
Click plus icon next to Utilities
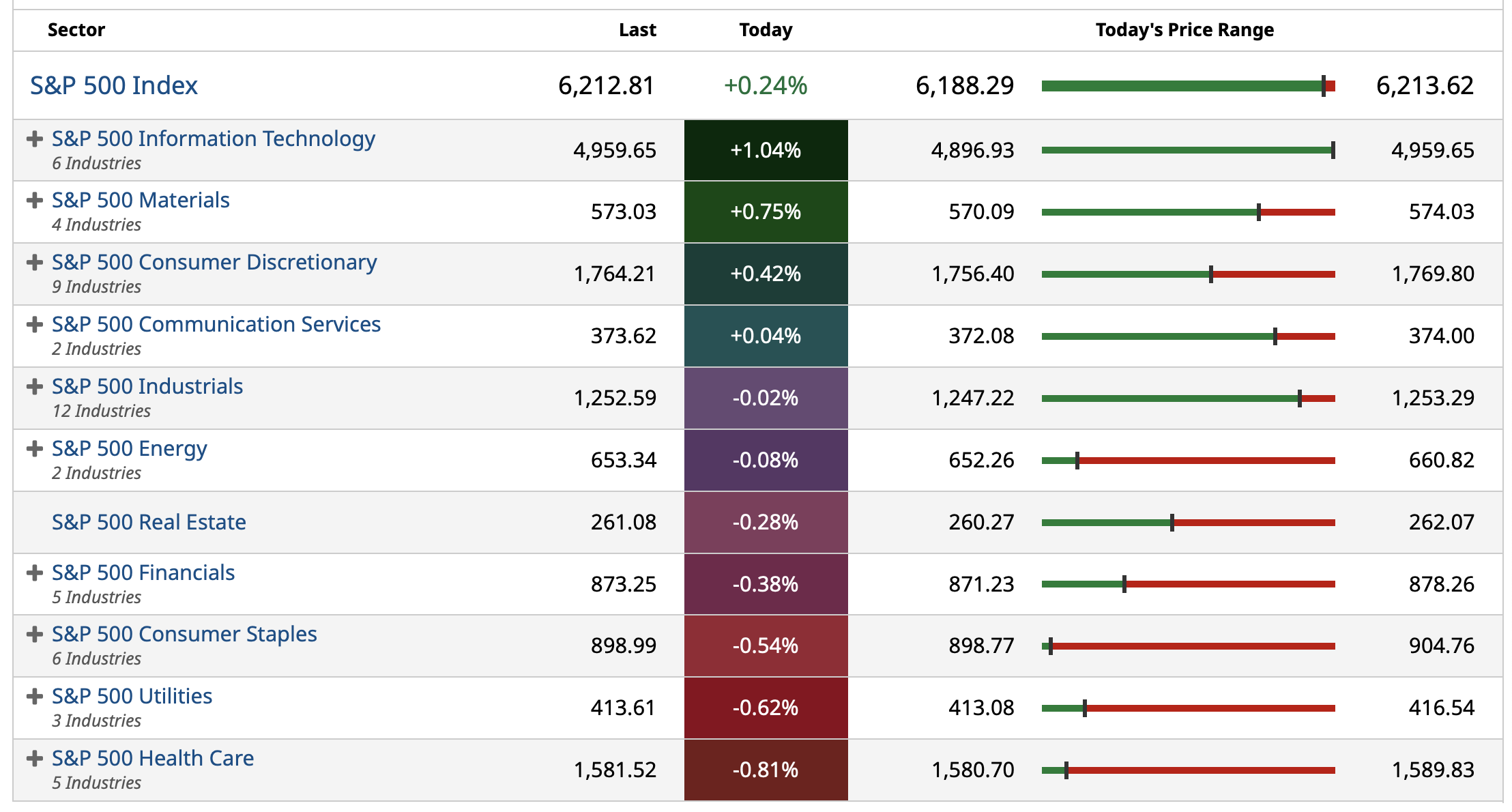(34, 697)
